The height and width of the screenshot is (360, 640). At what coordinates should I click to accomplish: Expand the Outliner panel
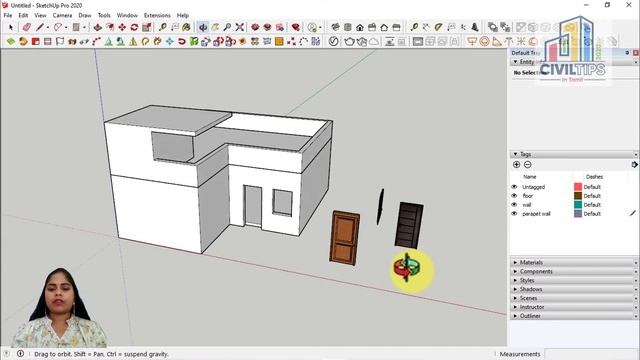coord(574,316)
